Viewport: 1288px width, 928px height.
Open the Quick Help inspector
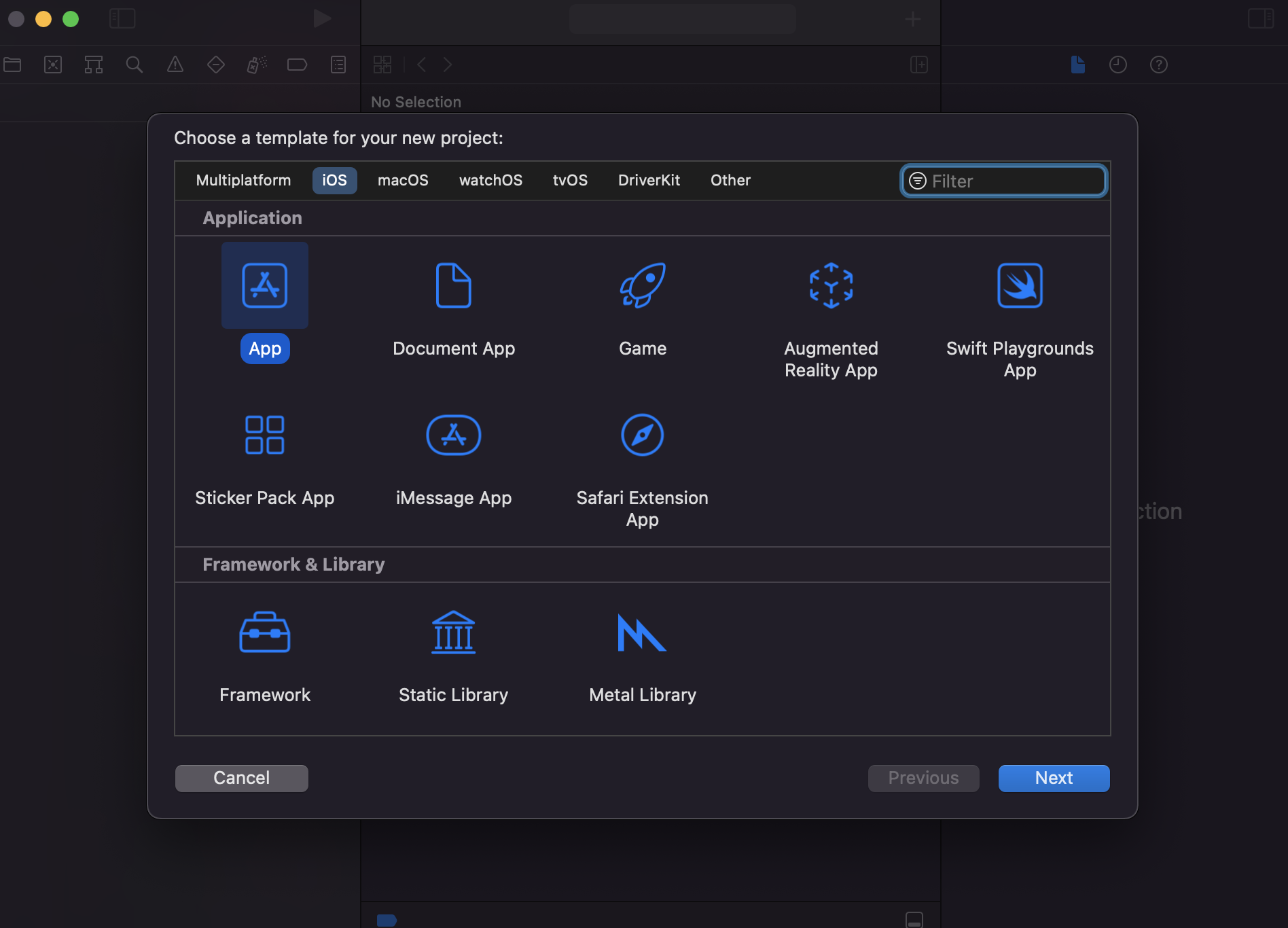[x=1159, y=65]
